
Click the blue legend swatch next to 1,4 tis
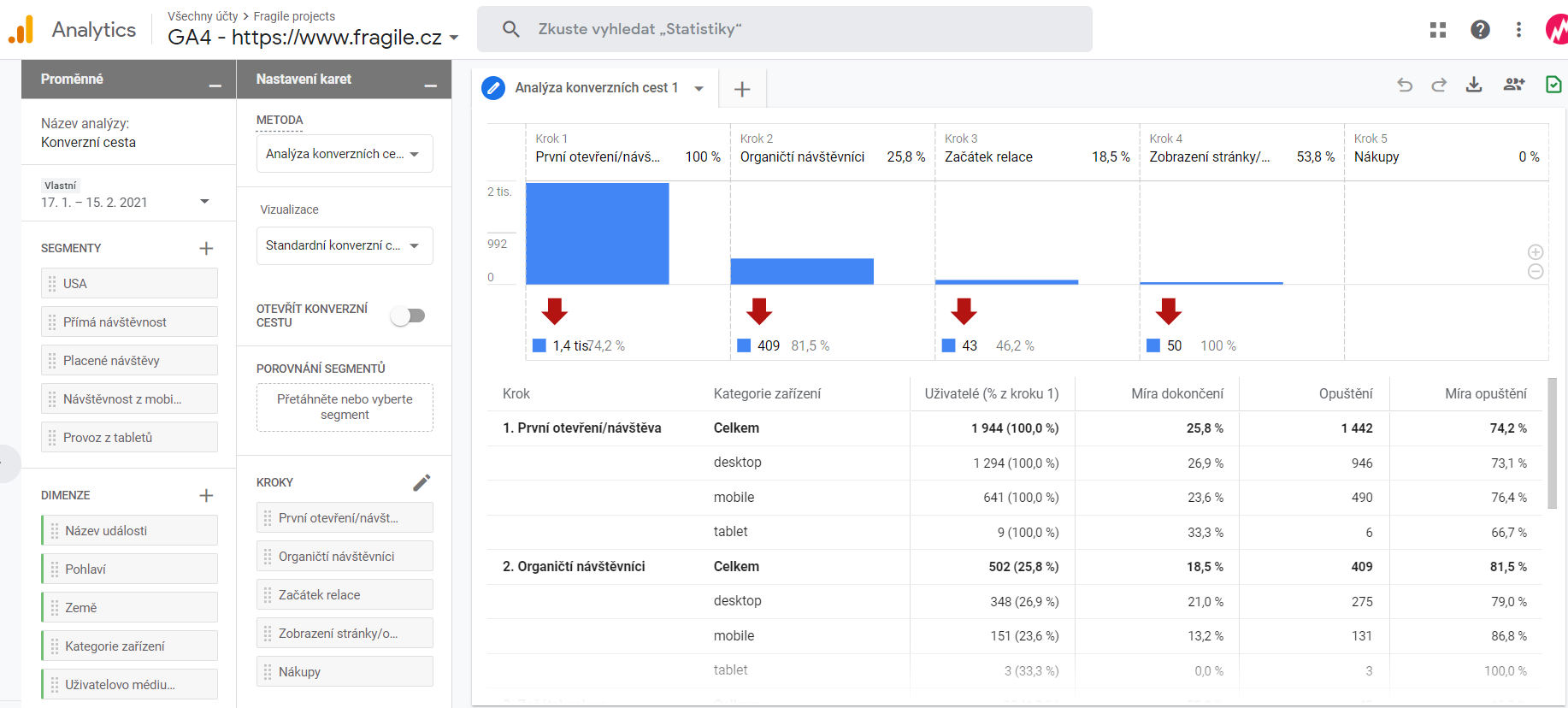click(539, 345)
